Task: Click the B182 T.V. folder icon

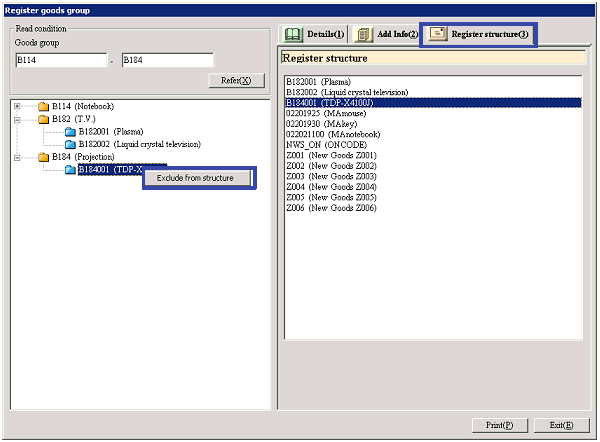Action: point(43,119)
